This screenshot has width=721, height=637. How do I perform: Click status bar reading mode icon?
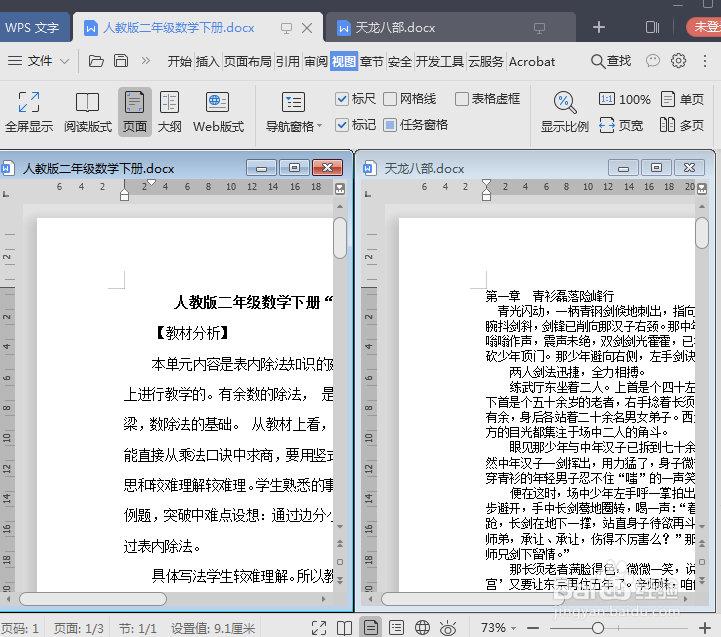344,628
